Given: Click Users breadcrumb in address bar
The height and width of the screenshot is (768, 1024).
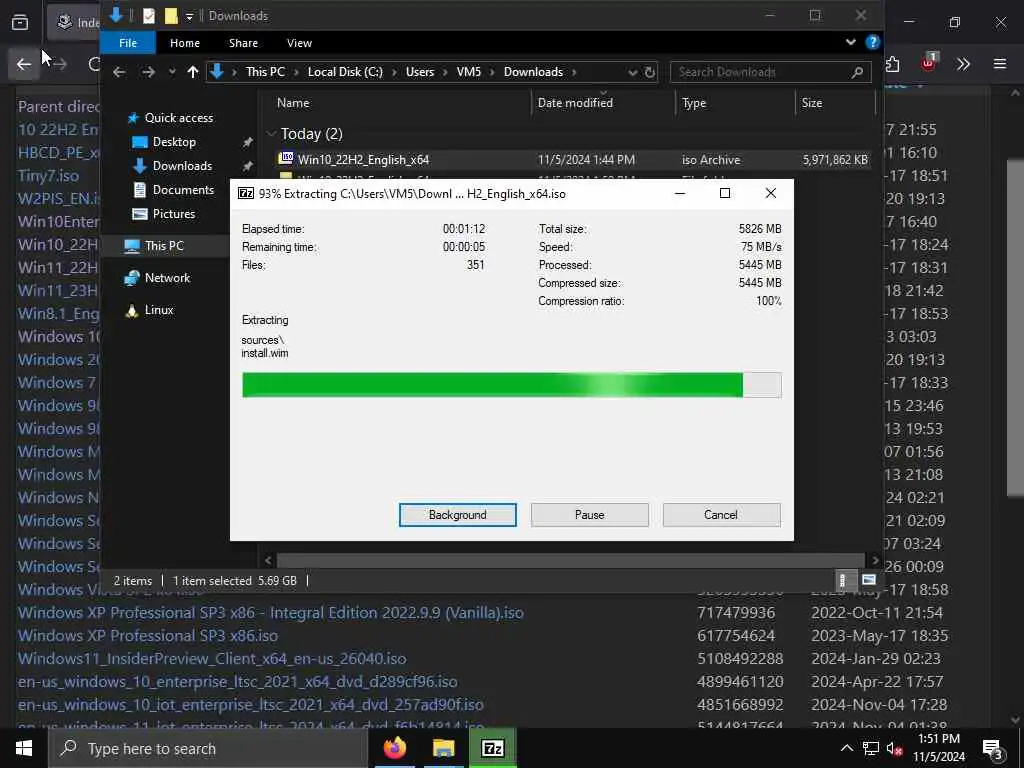Looking at the screenshot, I should tap(419, 72).
